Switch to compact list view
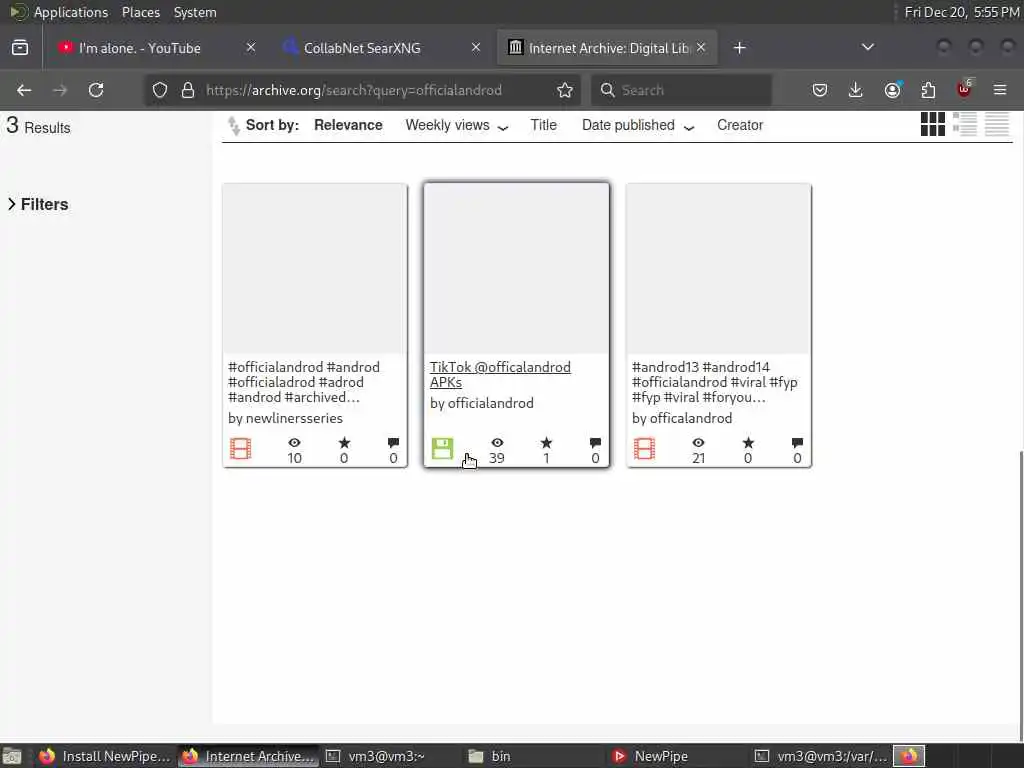1024x768 pixels. (x=997, y=124)
